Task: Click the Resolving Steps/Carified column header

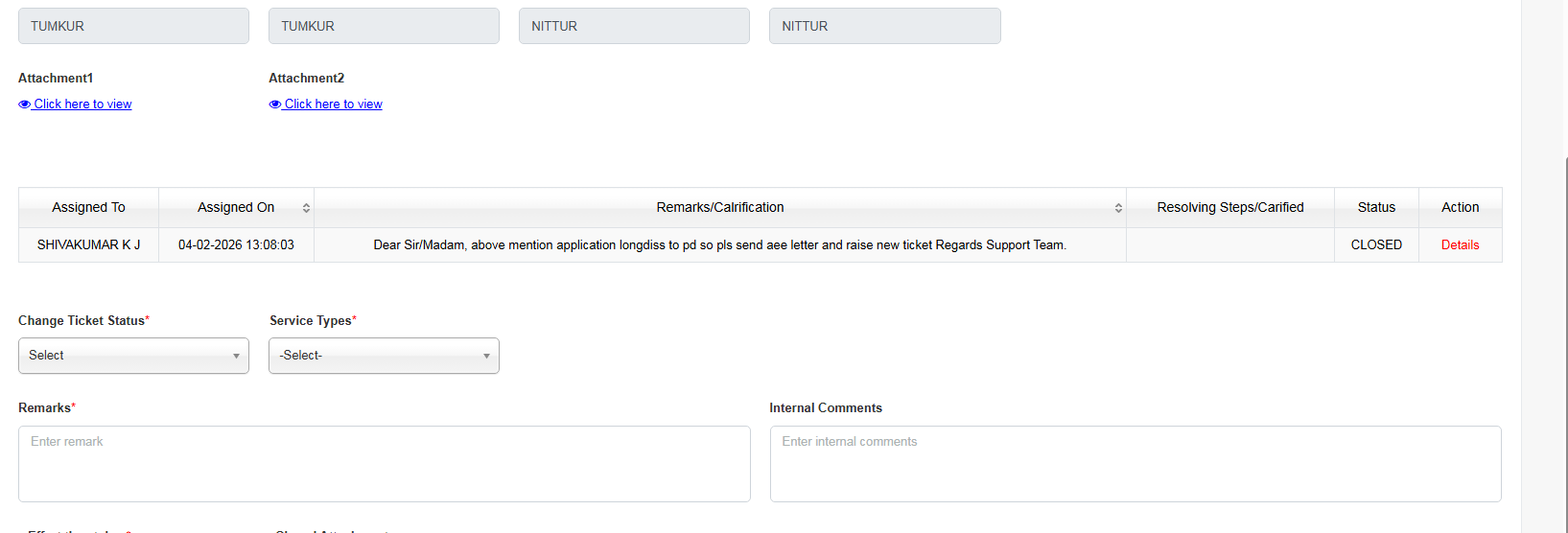Action: pyautogui.click(x=1229, y=208)
